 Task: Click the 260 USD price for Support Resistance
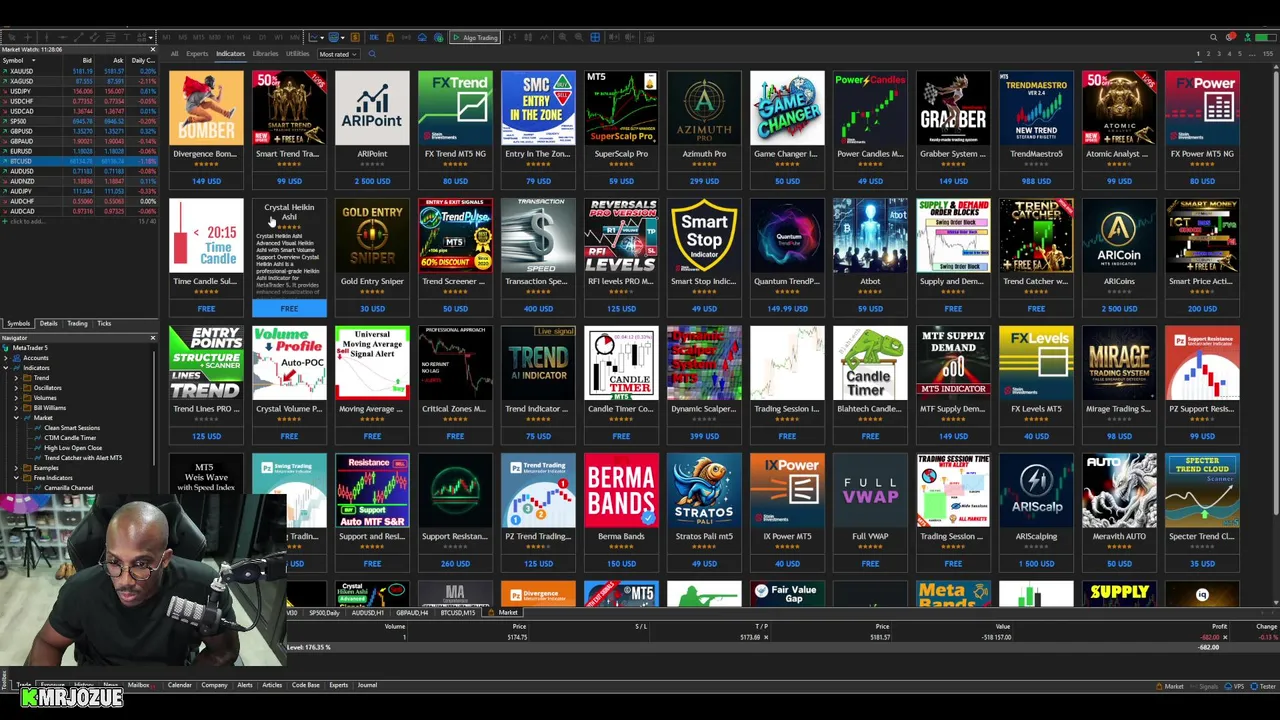(455, 564)
